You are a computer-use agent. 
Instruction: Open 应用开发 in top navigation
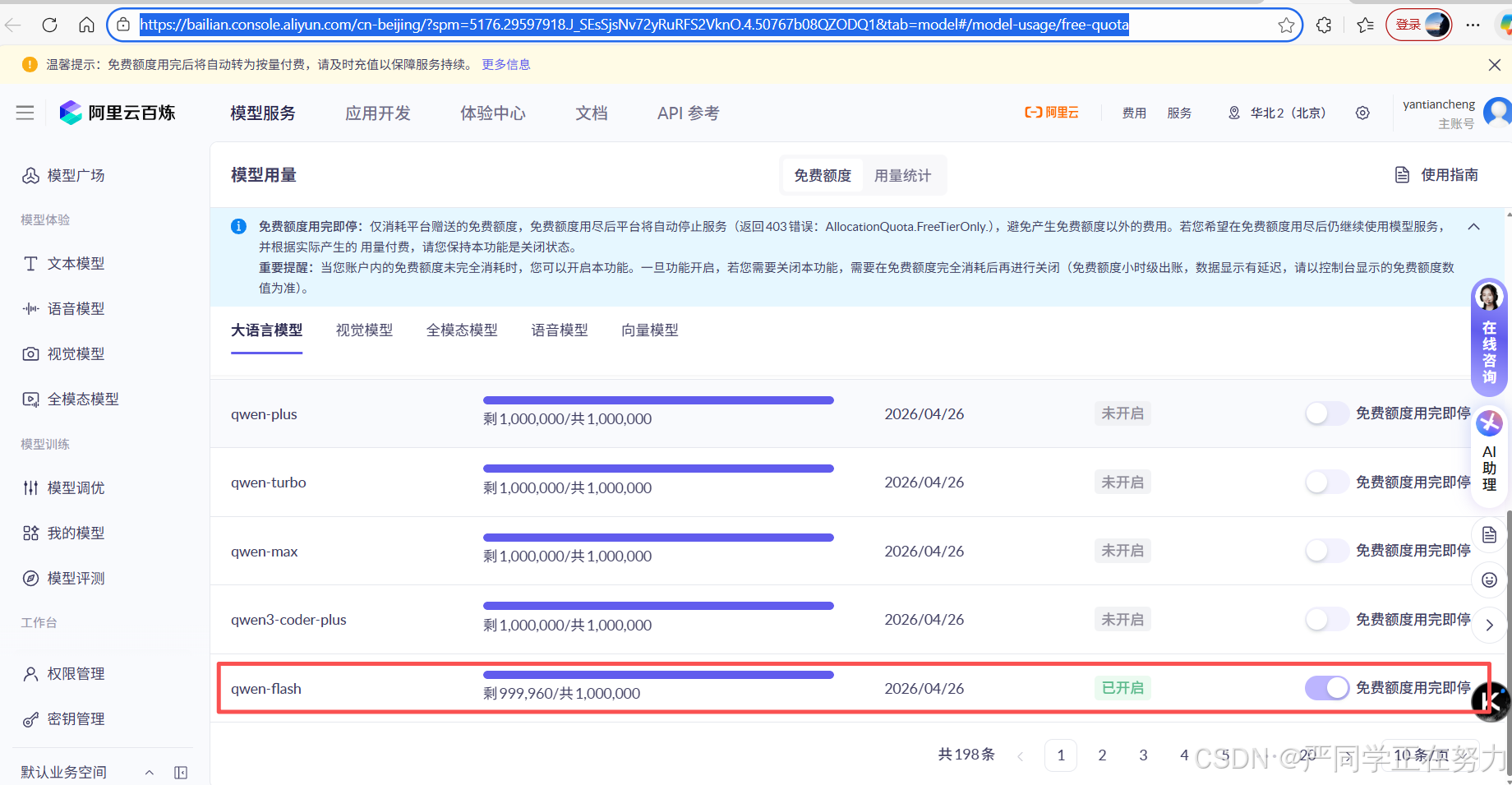click(378, 113)
